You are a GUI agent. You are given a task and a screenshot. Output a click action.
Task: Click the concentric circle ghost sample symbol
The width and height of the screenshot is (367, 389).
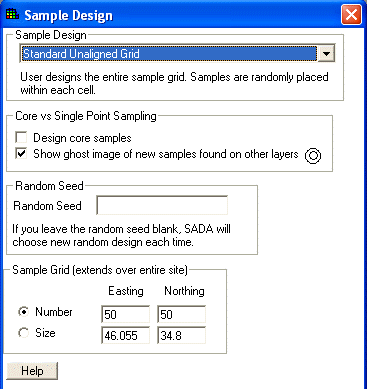click(313, 156)
